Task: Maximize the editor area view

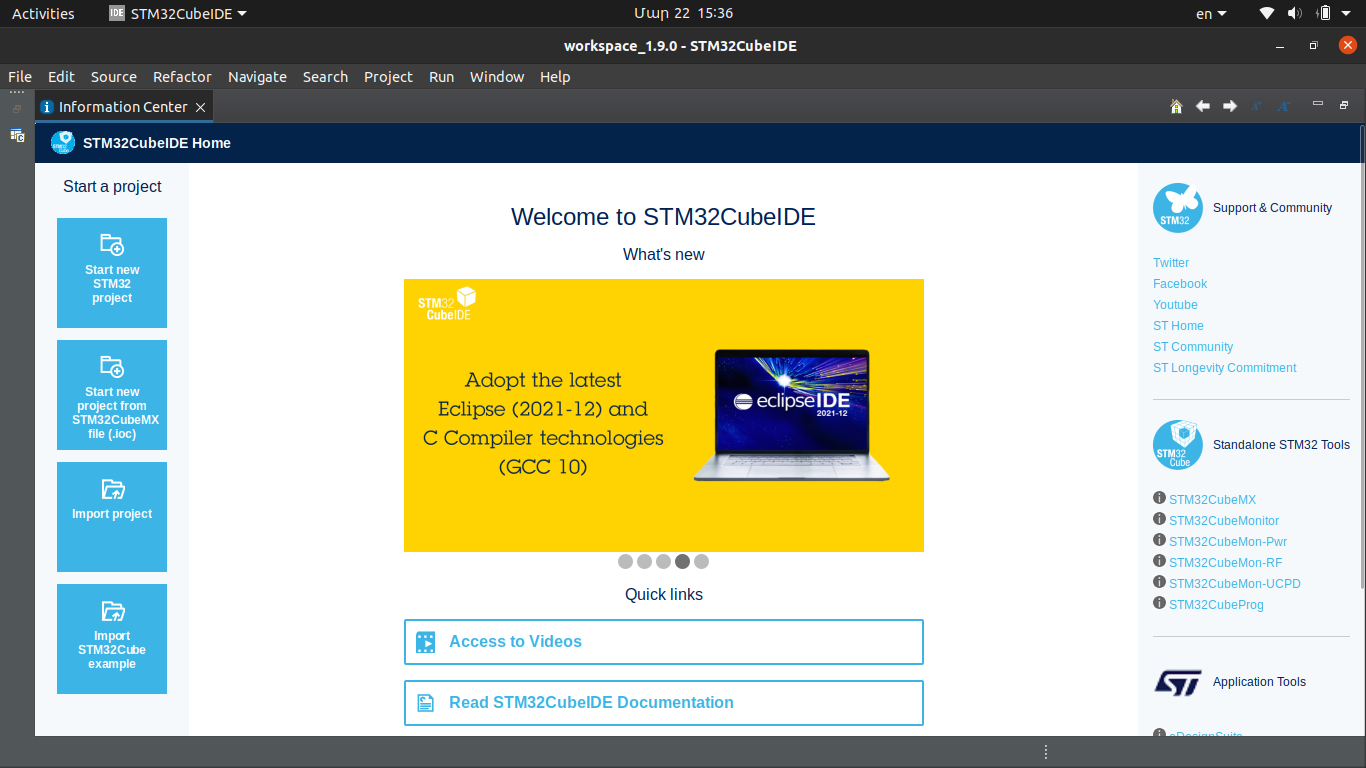Action: click(x=1345, y=104)
